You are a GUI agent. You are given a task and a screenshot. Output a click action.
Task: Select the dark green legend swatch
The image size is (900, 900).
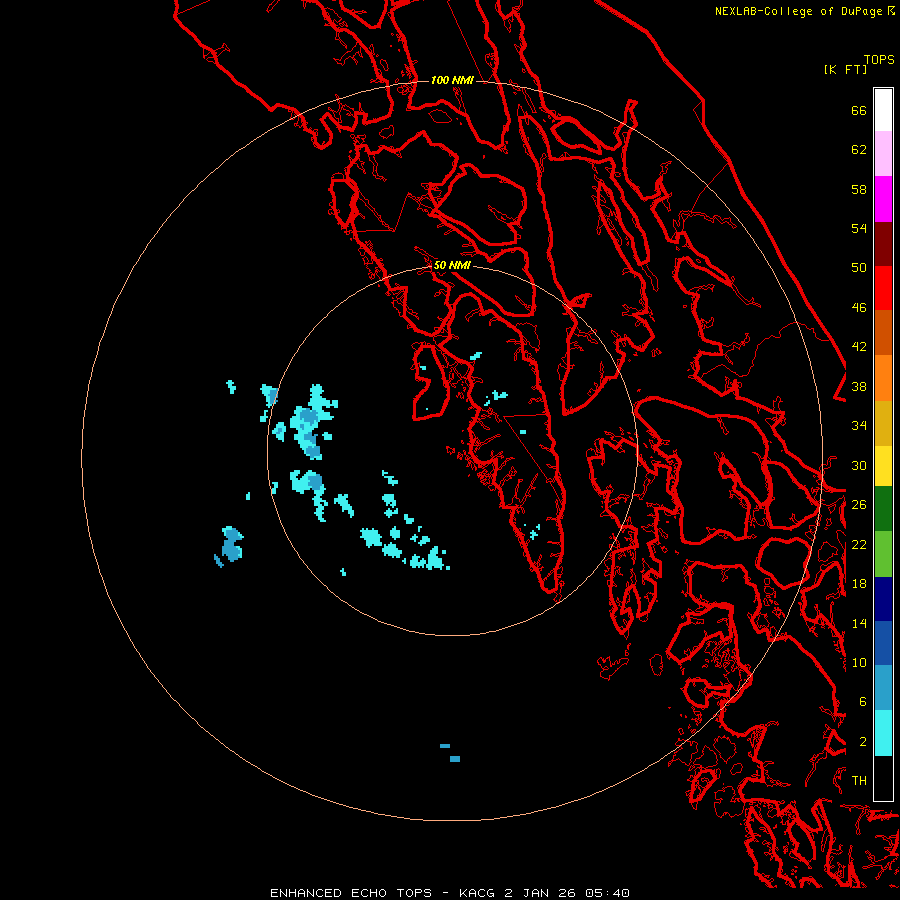pyautogui.click(x=883, y=509)
